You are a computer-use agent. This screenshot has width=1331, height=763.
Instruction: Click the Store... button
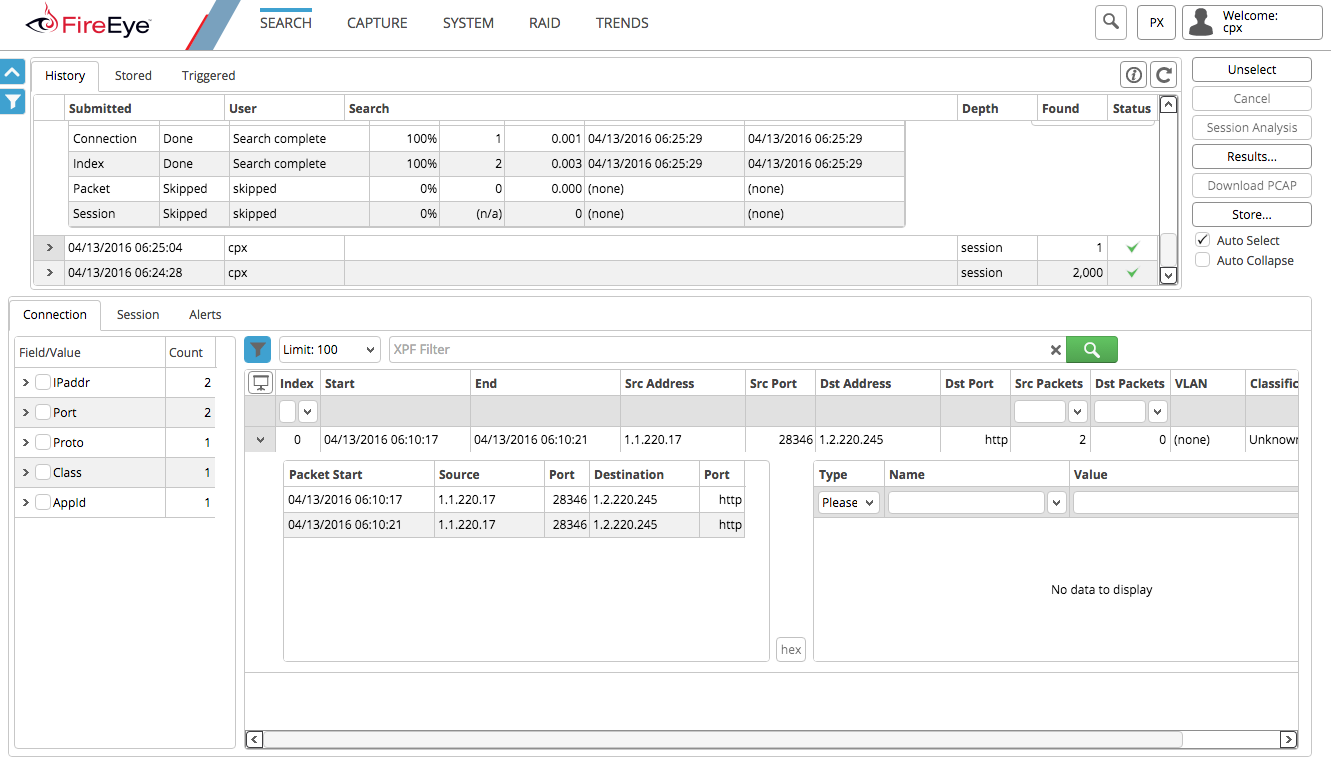[x=1252, y=214]
